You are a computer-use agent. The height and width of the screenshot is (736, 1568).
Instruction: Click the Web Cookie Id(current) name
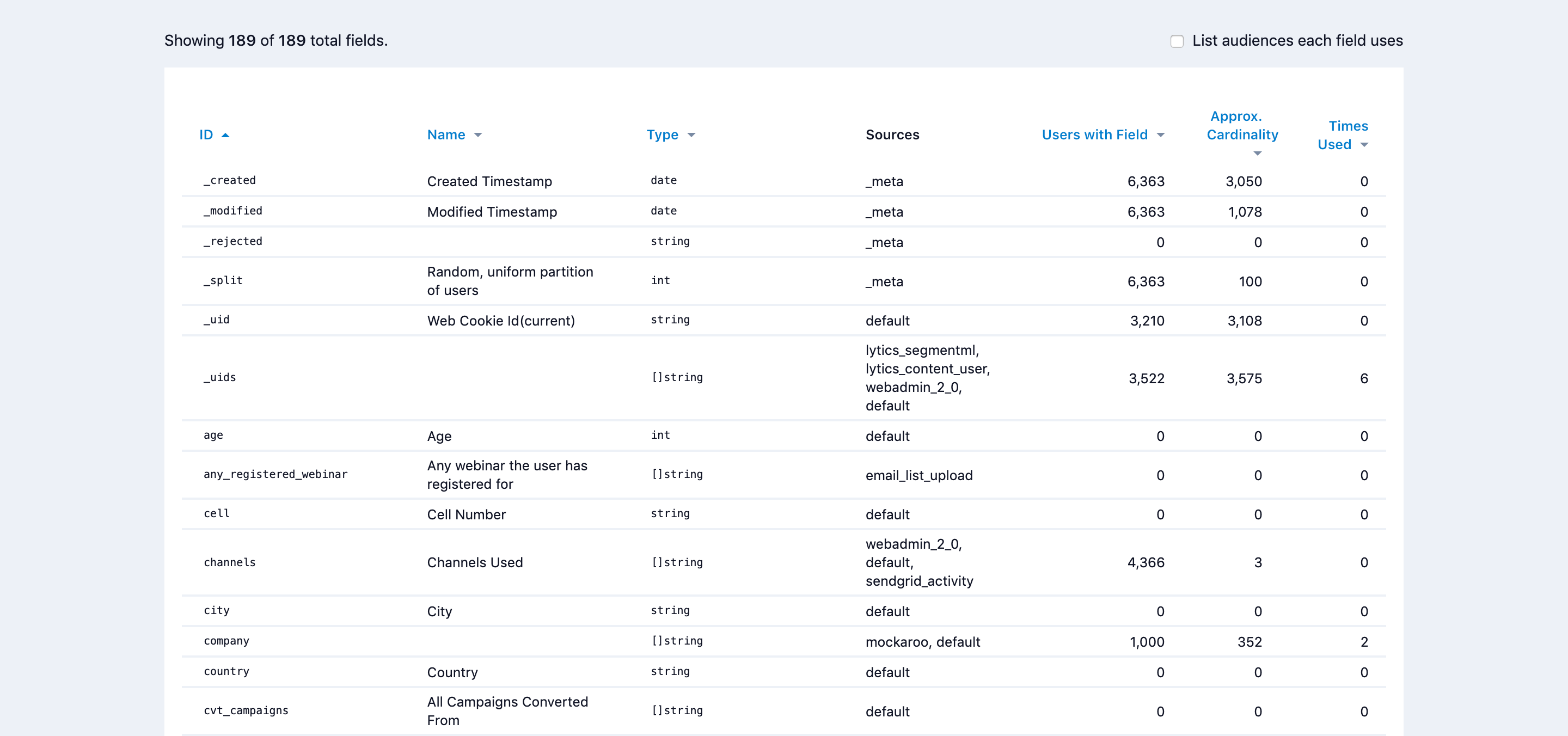tap(500, 321)
